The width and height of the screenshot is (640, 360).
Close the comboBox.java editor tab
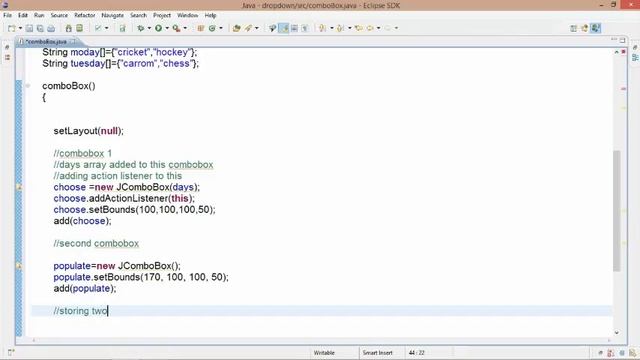pos(73,42)
